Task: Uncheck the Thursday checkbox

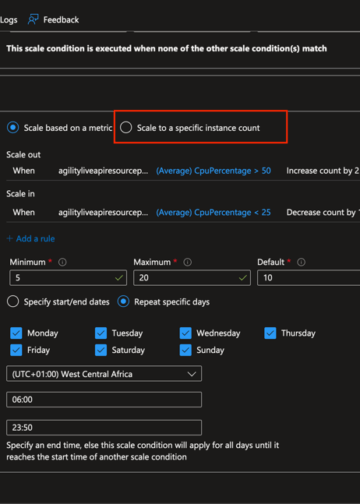Action: tap(270, 333)
